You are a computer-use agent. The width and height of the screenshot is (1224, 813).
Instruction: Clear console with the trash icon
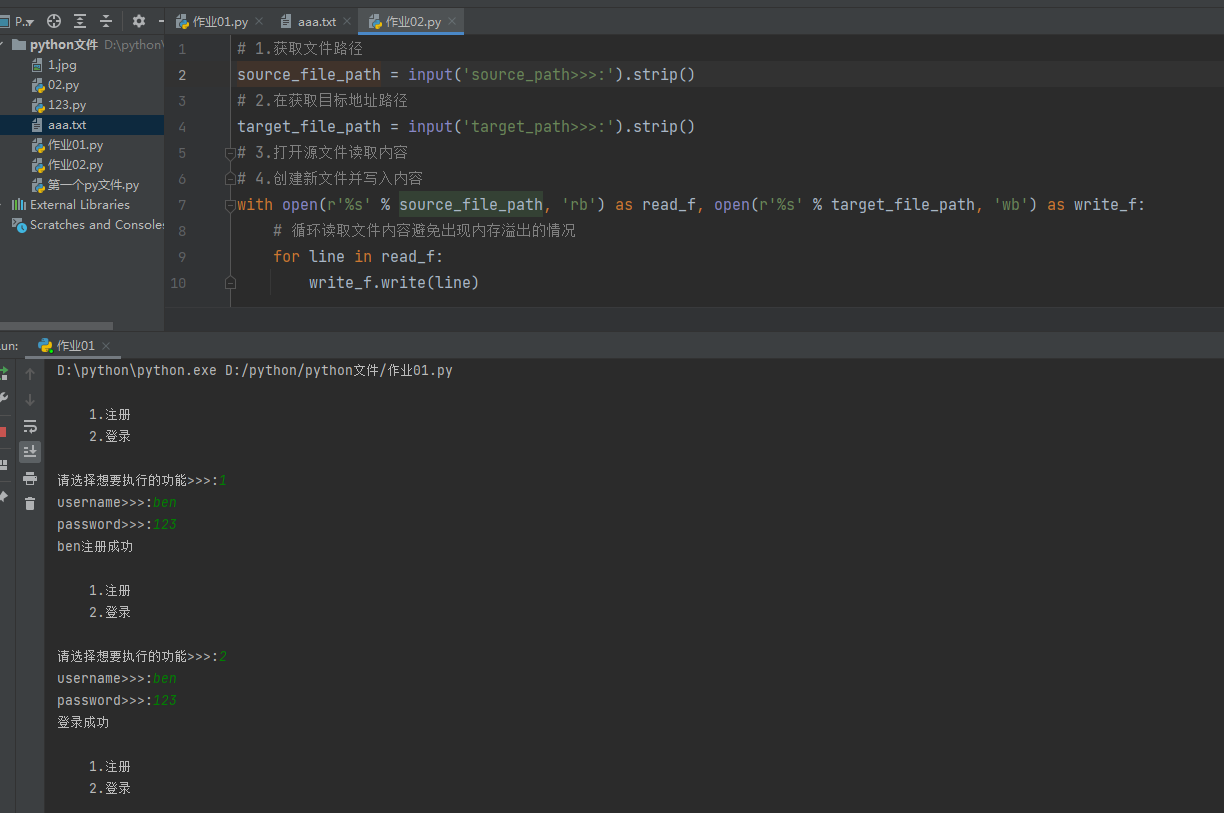point(30,504)
